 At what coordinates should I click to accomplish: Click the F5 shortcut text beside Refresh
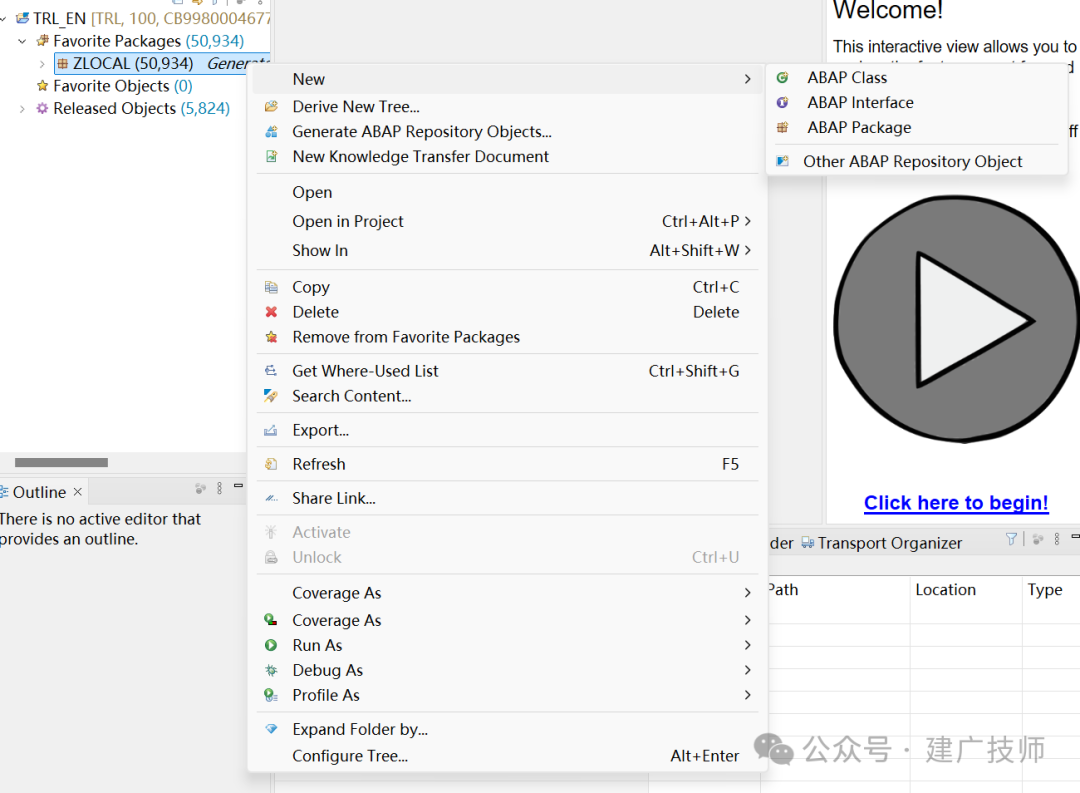[x=730, y=464]
